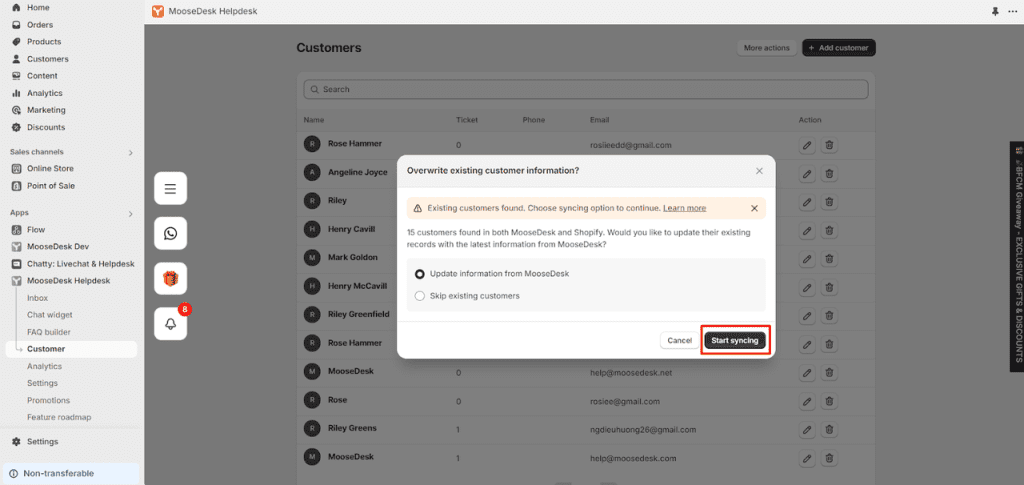Expand the Sales channels section chevron
The width and height of the screenshot is (1024, 485).
pos(131,152)
